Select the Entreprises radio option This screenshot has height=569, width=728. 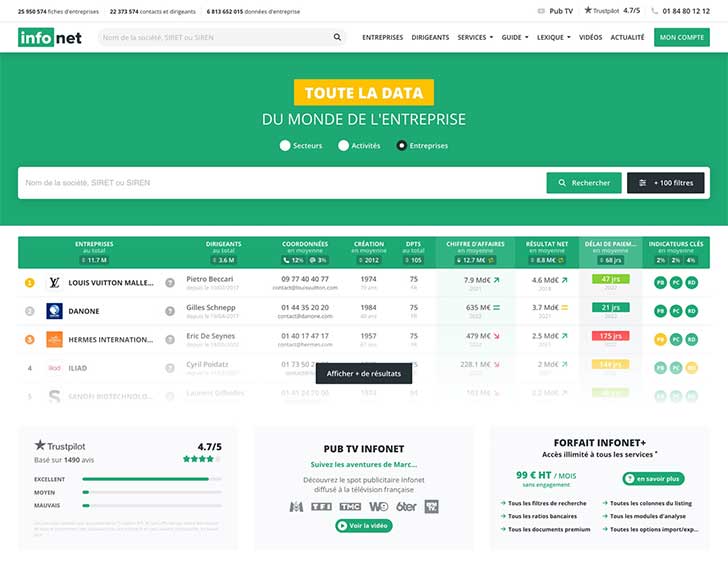(402, 146)
